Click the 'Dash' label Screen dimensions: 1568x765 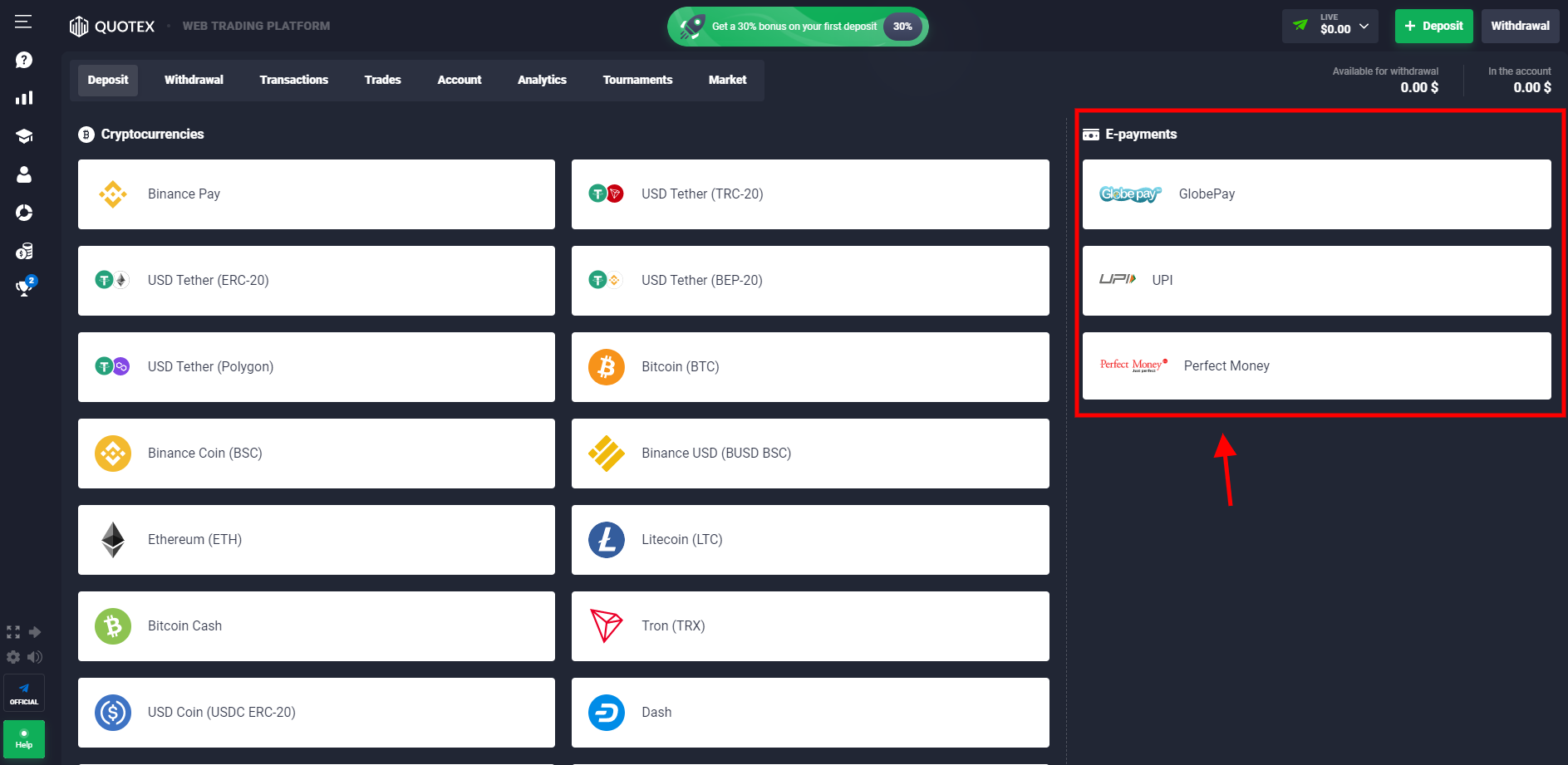[656, 712]
